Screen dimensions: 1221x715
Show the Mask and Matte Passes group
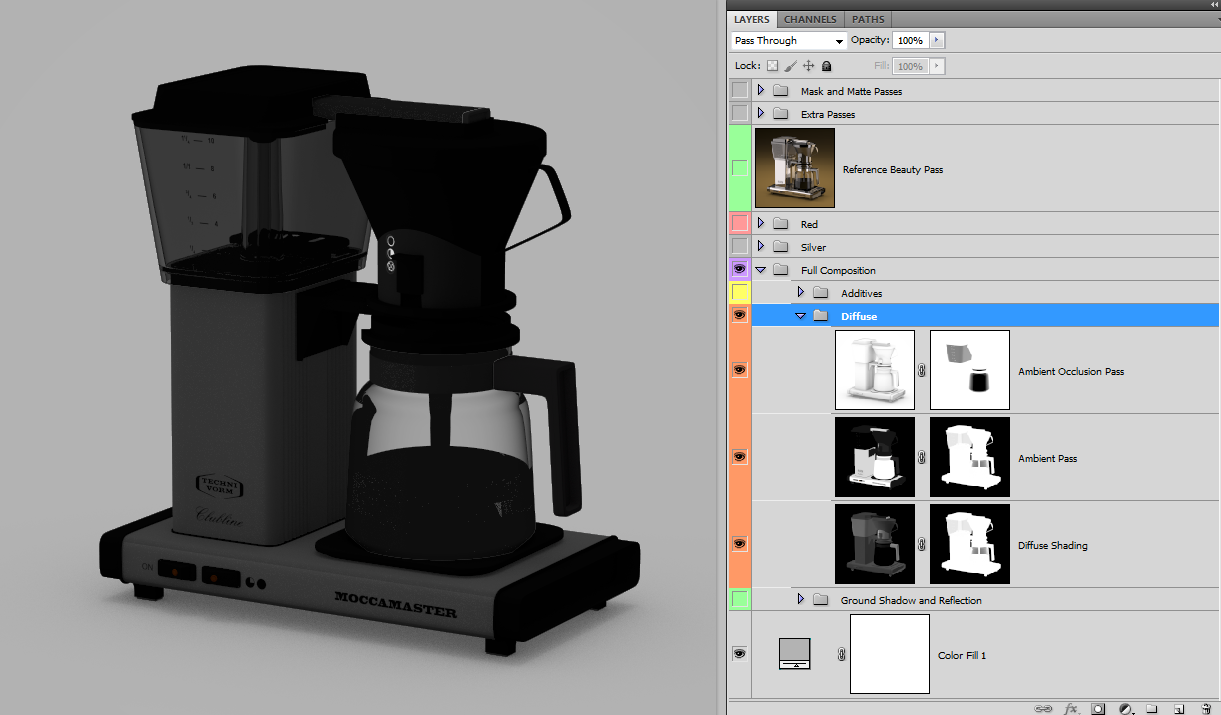click(740, 90)
